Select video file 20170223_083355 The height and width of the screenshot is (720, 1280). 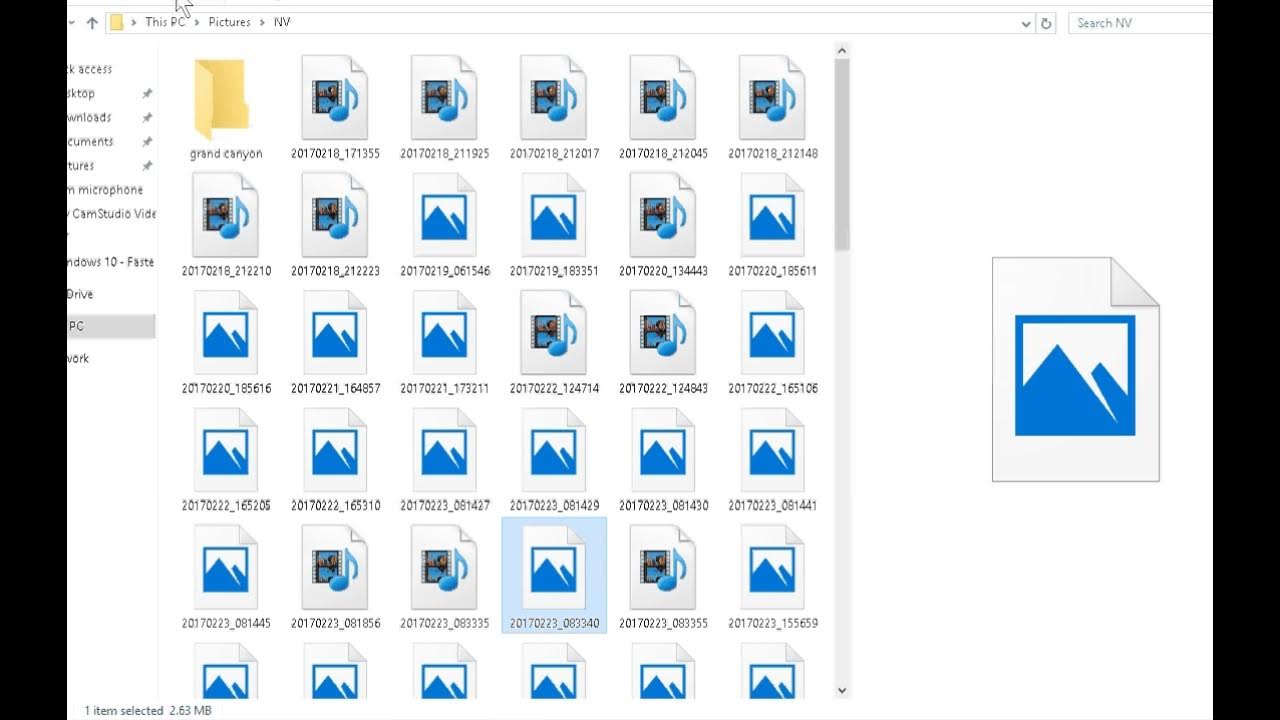click(x=663, y=576)
